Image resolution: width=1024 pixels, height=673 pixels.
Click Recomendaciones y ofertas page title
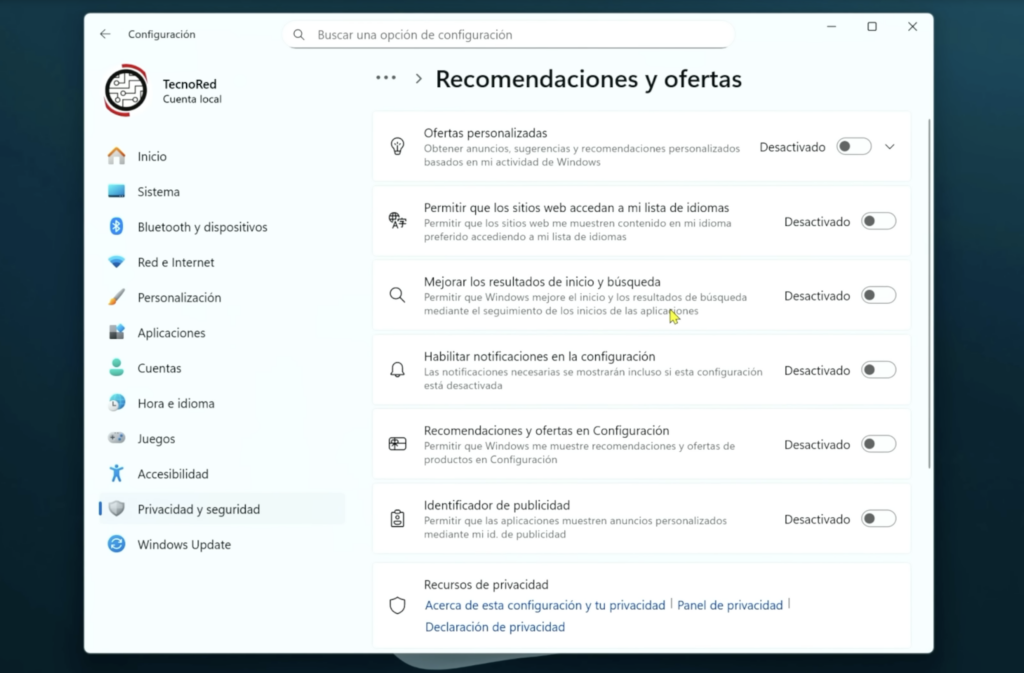(x=588, y=79)
